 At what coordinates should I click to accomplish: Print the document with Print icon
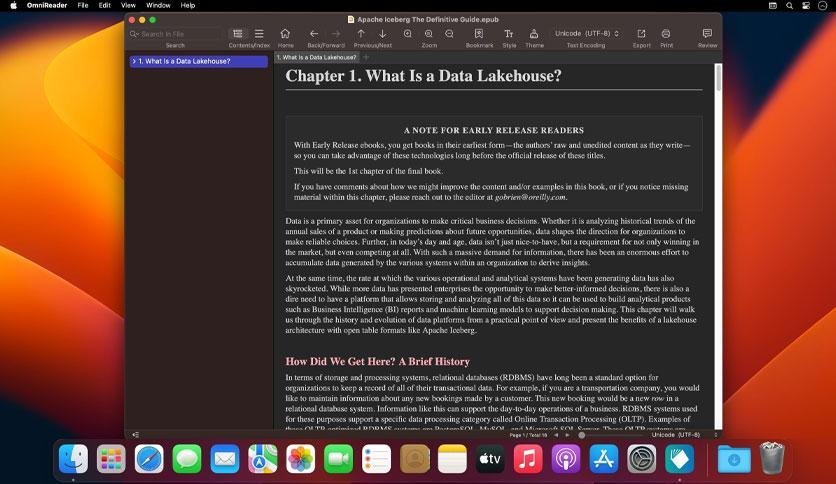(x=666, y=34)
